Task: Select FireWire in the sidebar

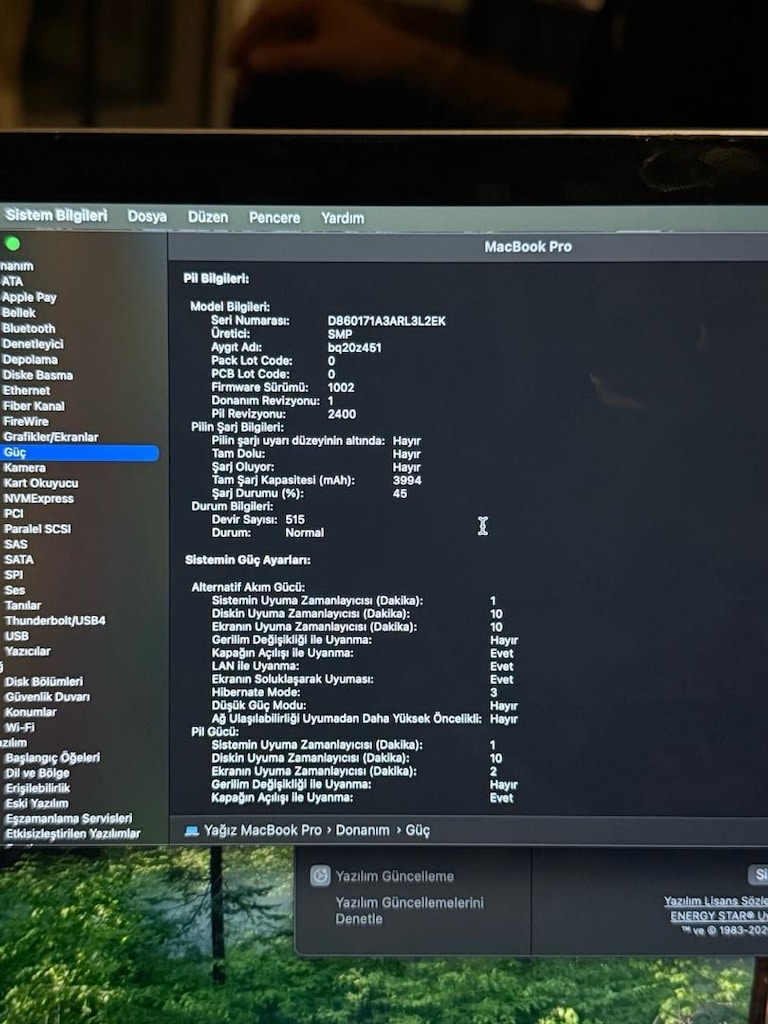Action: pyautogui.click(x=25, y=421)
